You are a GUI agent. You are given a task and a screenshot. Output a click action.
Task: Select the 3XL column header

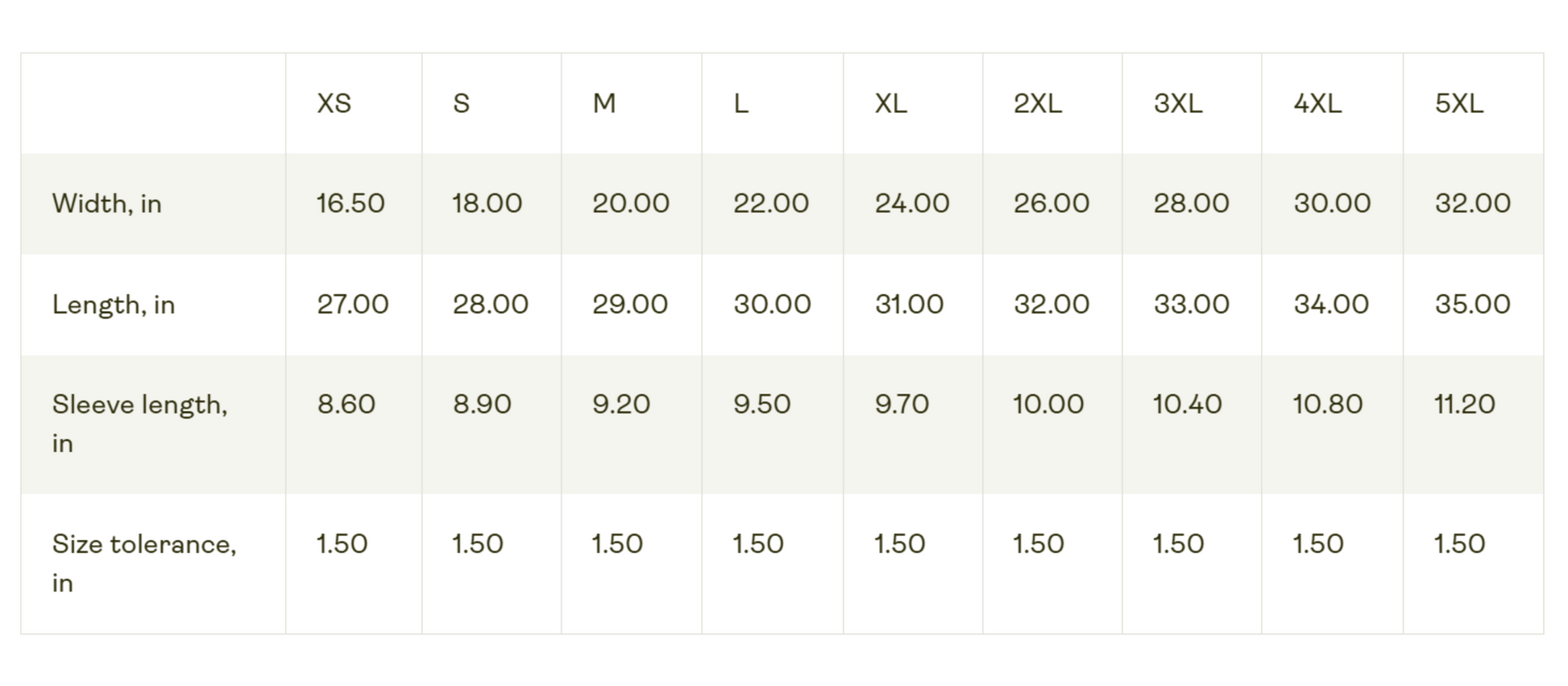1177,103
